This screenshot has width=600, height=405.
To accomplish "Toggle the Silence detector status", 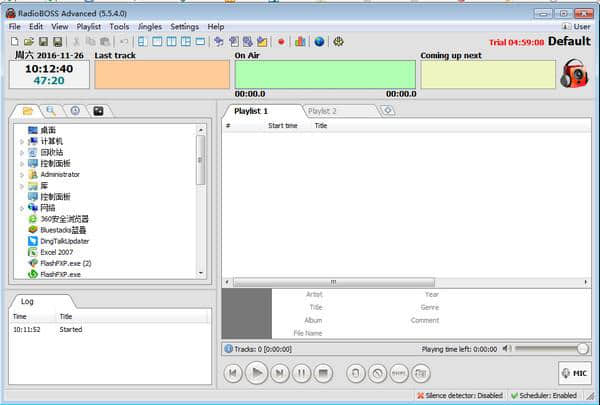I will pos(459,395).
